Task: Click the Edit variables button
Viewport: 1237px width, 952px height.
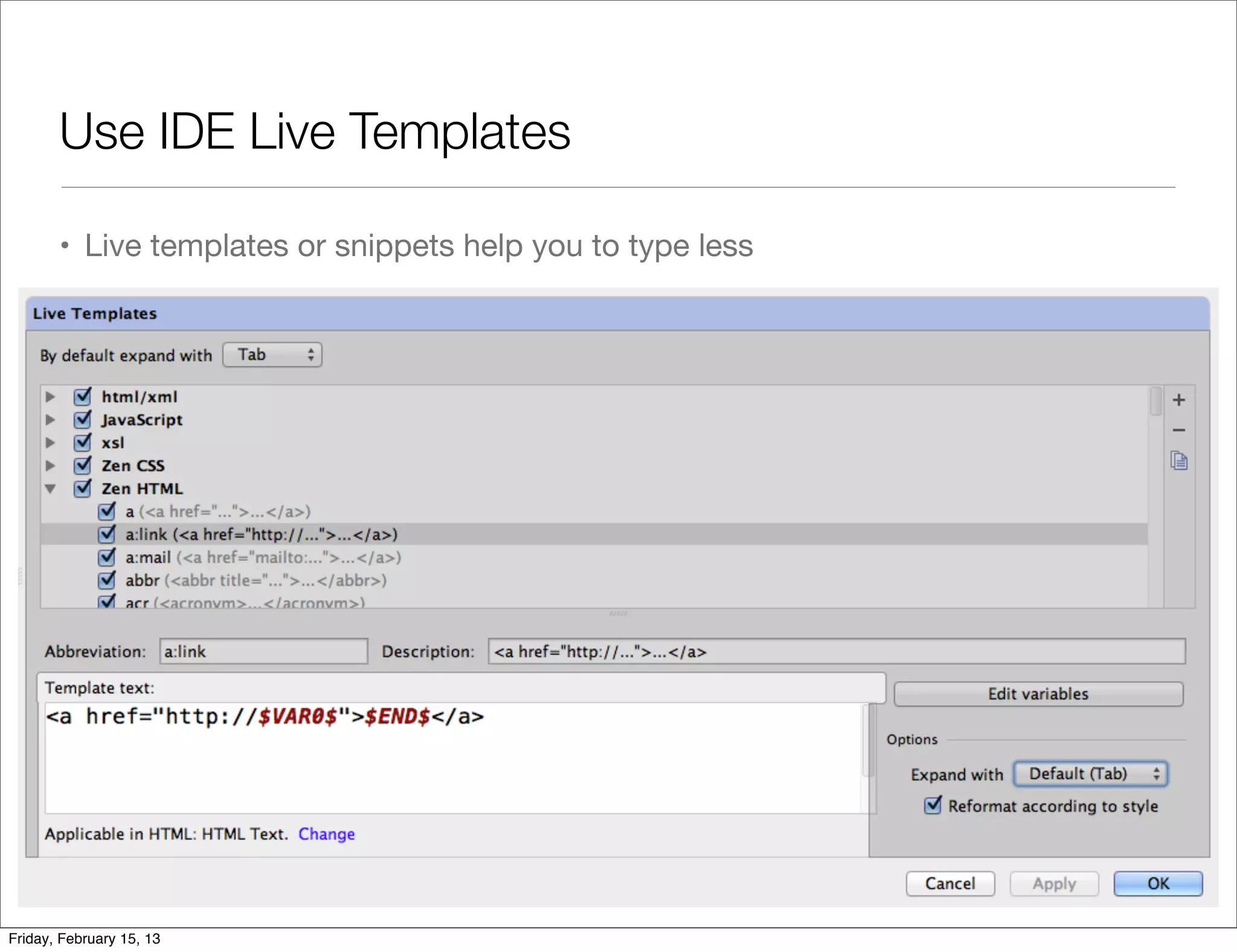Action: (1038, 694)
